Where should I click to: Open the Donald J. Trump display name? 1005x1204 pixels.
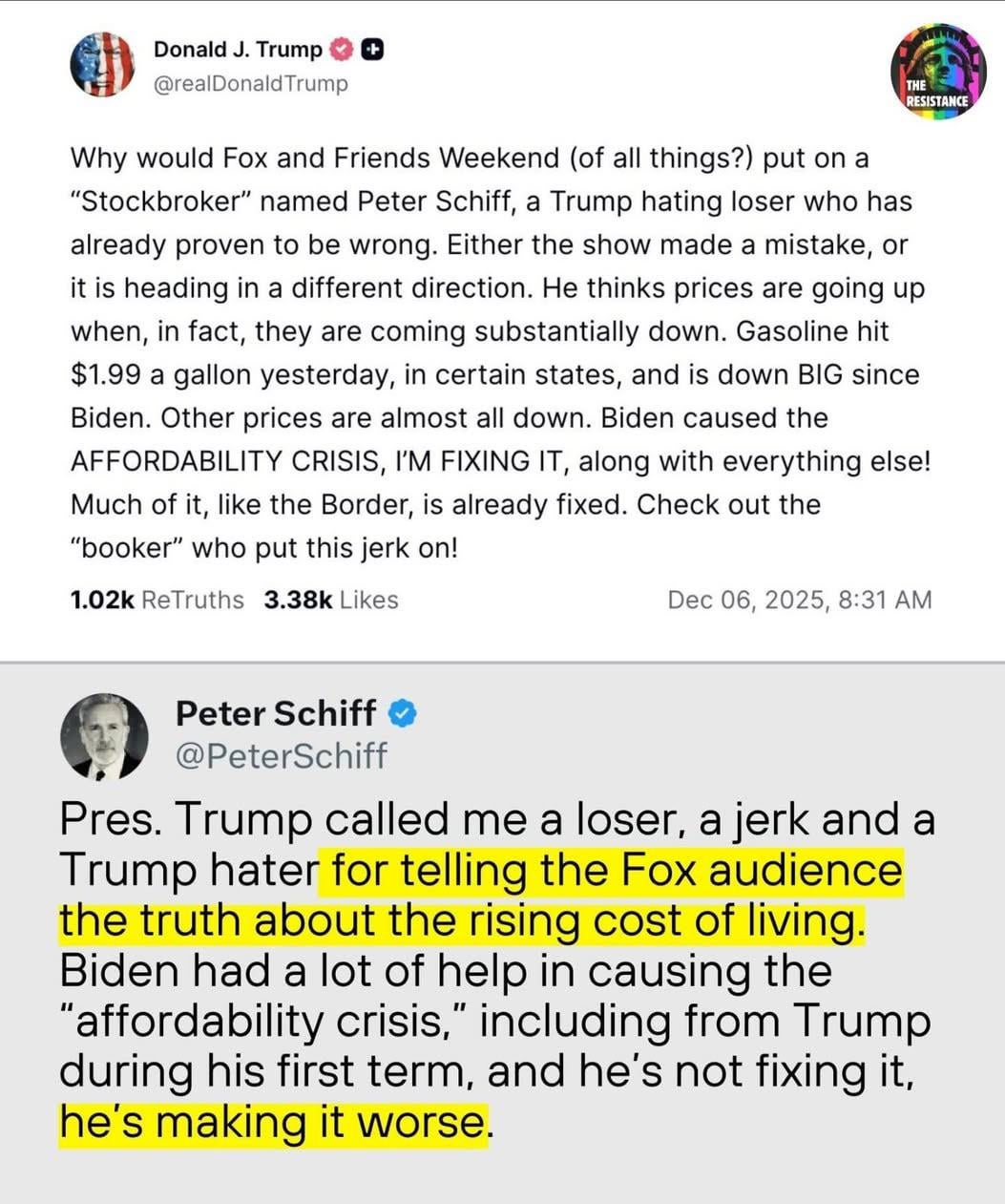tap(238, 49)
